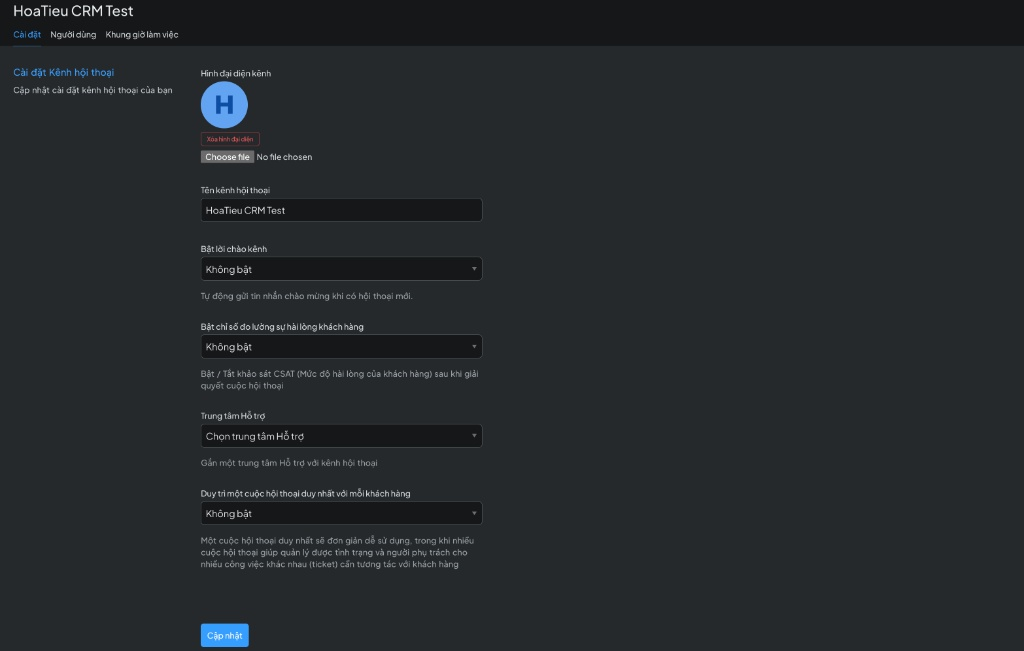Open the Cài đặt tab

tap(27, 35)
